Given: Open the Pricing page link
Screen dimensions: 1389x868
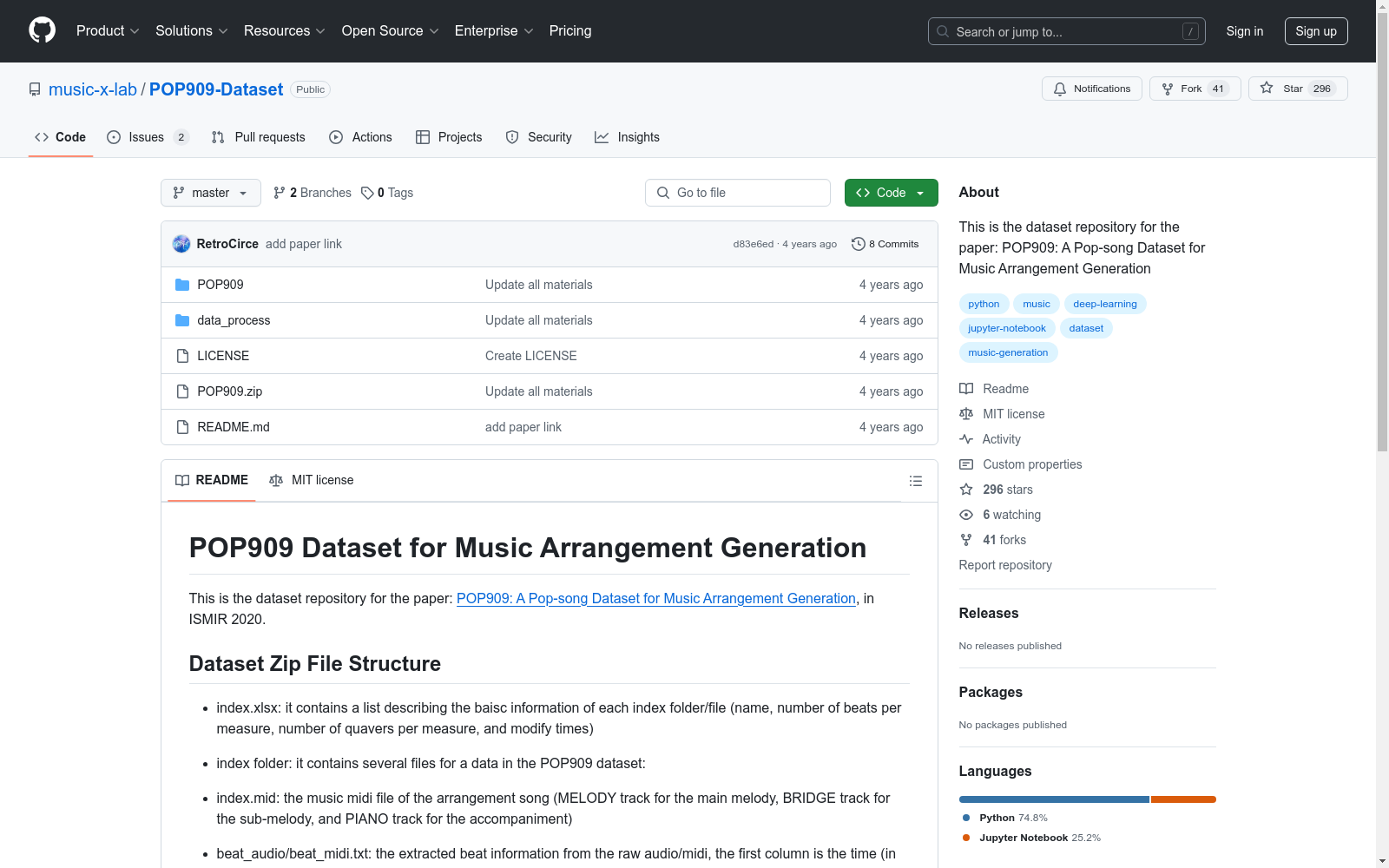Looking at the screenshot, I should pyautogui.click(x=570, y=31).
